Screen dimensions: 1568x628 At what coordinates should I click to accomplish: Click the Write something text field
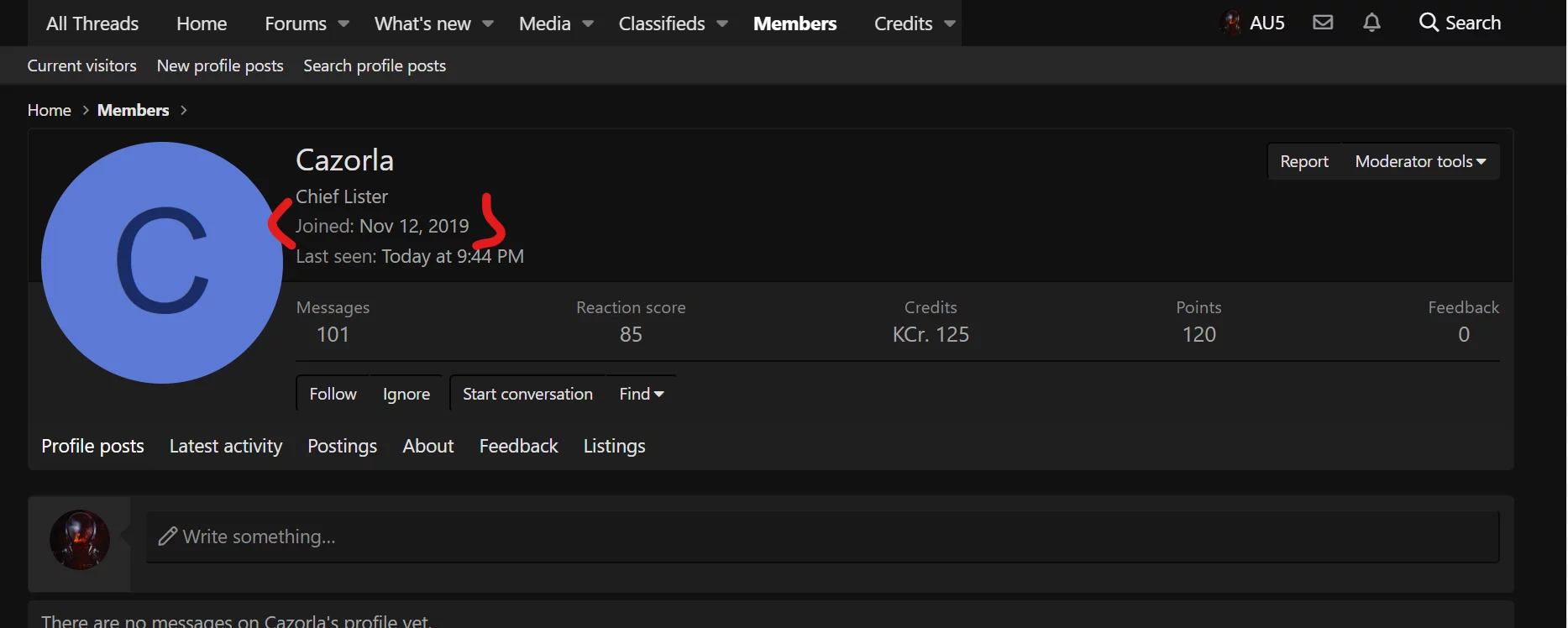click(823, 536)
